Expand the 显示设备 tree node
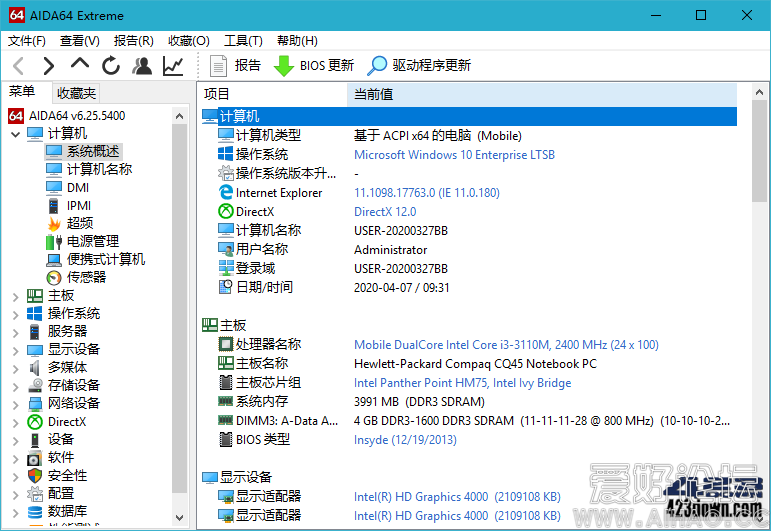The image size is (771, 531). [15, 351]
